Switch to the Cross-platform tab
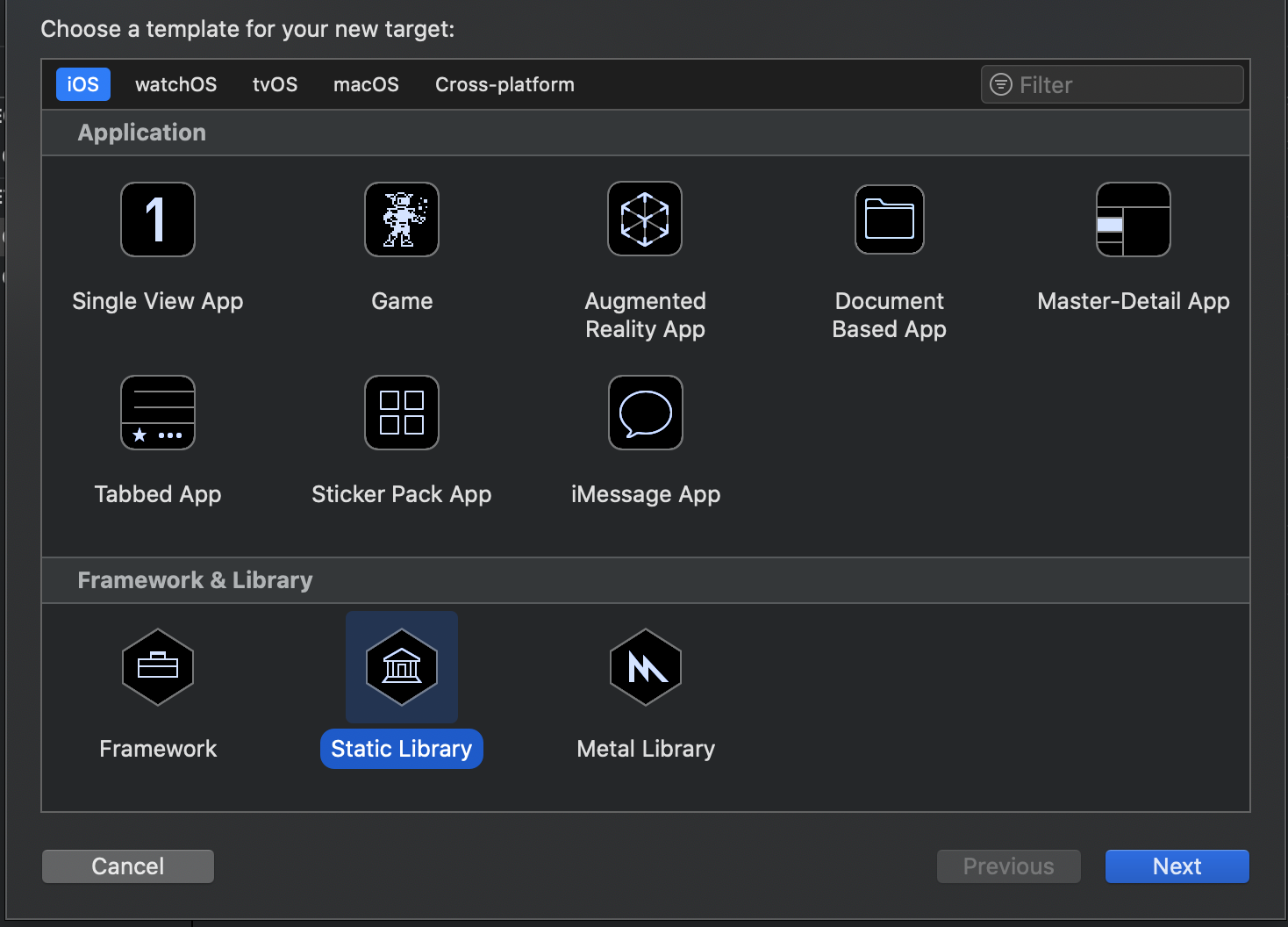Screen dimensions: 1288x927 (x=505, y=84)
